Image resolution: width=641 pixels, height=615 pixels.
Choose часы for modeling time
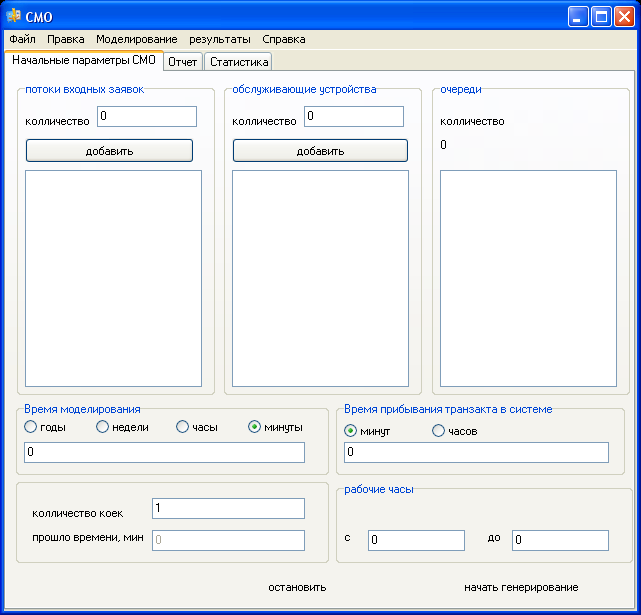[x=183, y=427]
